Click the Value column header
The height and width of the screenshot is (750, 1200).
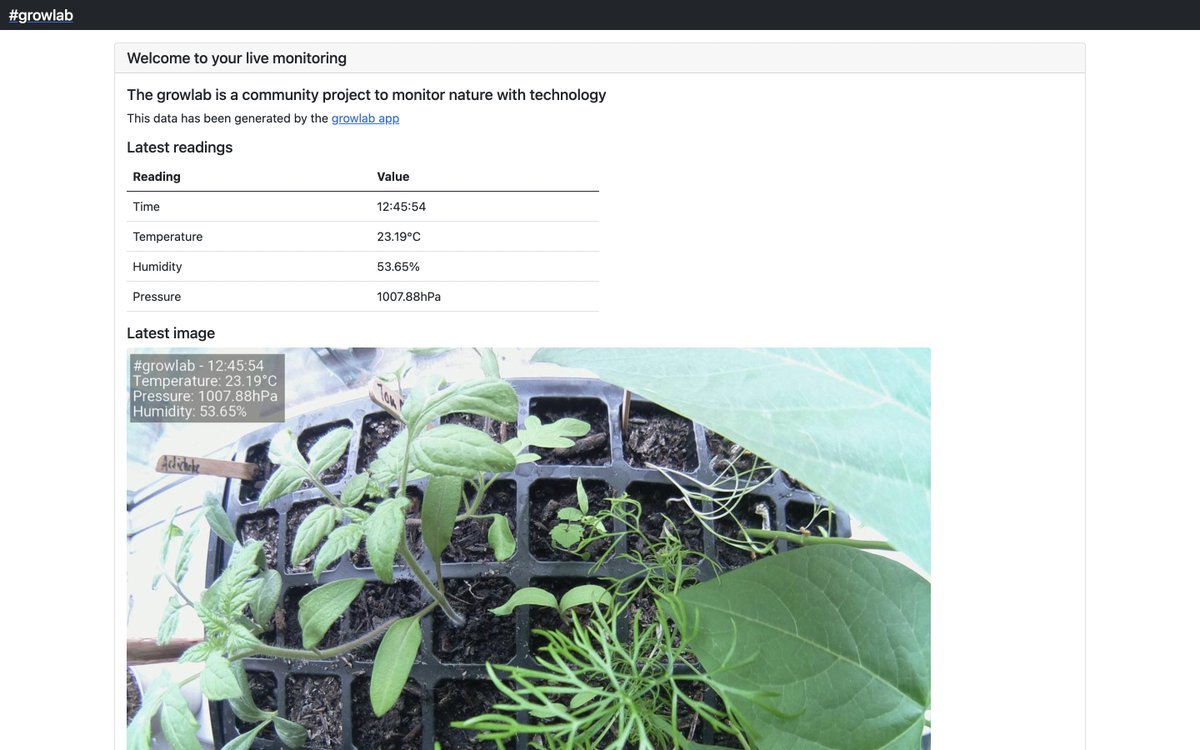coord(393,177)
